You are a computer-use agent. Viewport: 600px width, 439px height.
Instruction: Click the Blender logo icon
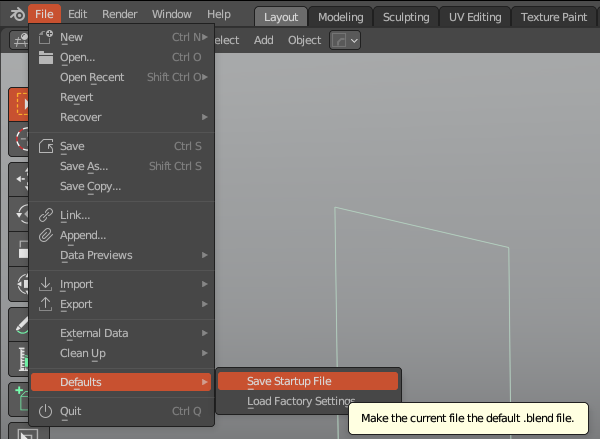17,15
